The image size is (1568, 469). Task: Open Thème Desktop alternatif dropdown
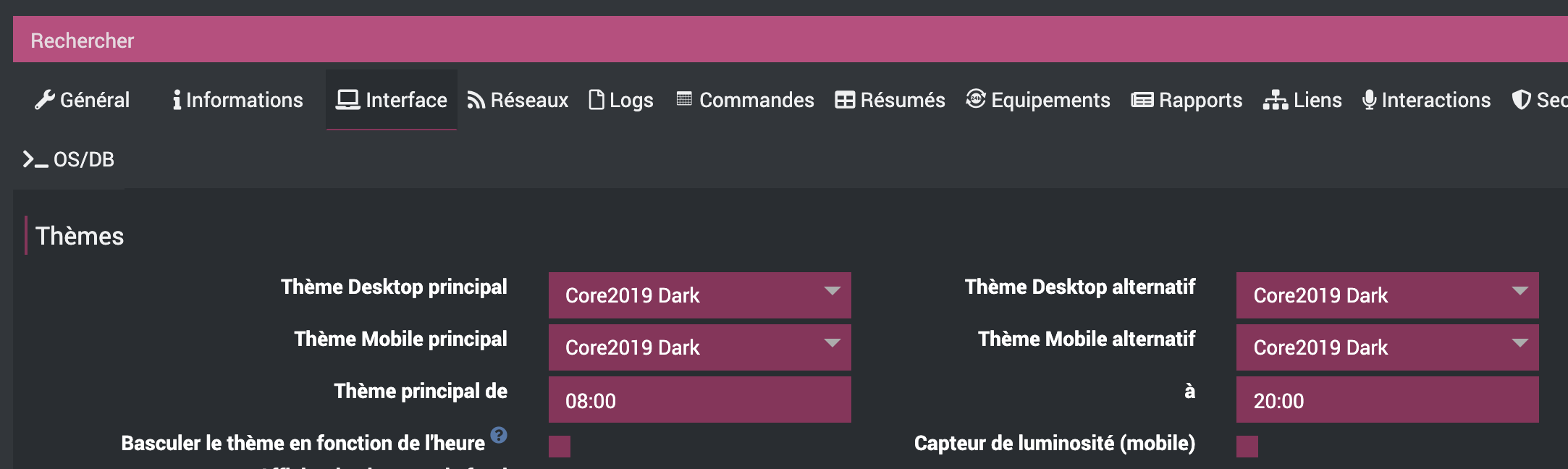coord(1387,295)
